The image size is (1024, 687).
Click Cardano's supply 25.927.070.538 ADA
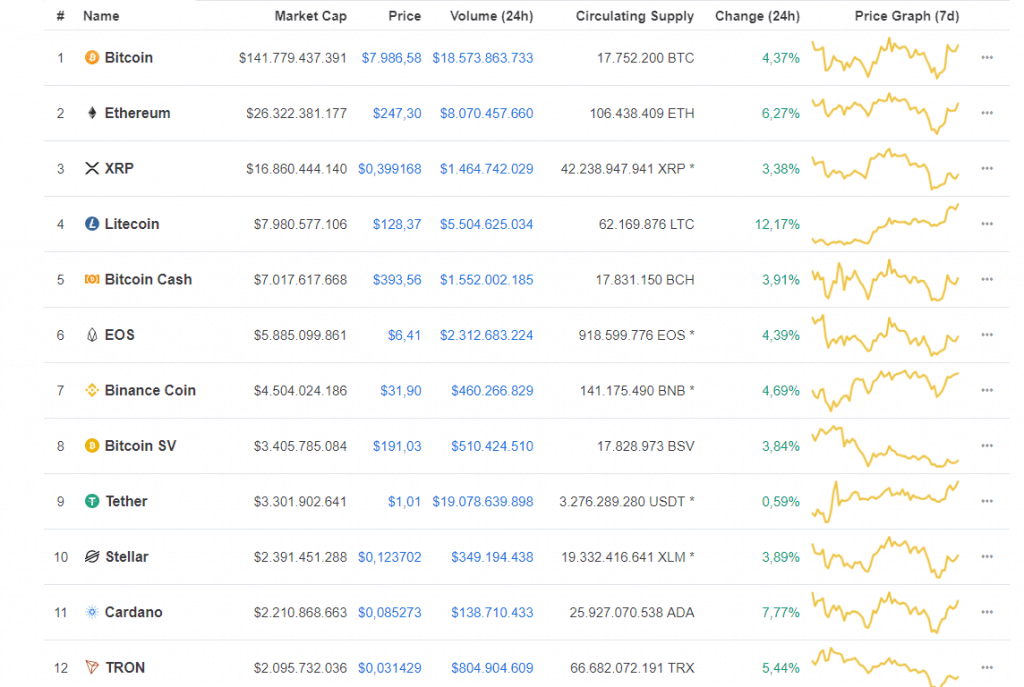pos(632,613)
